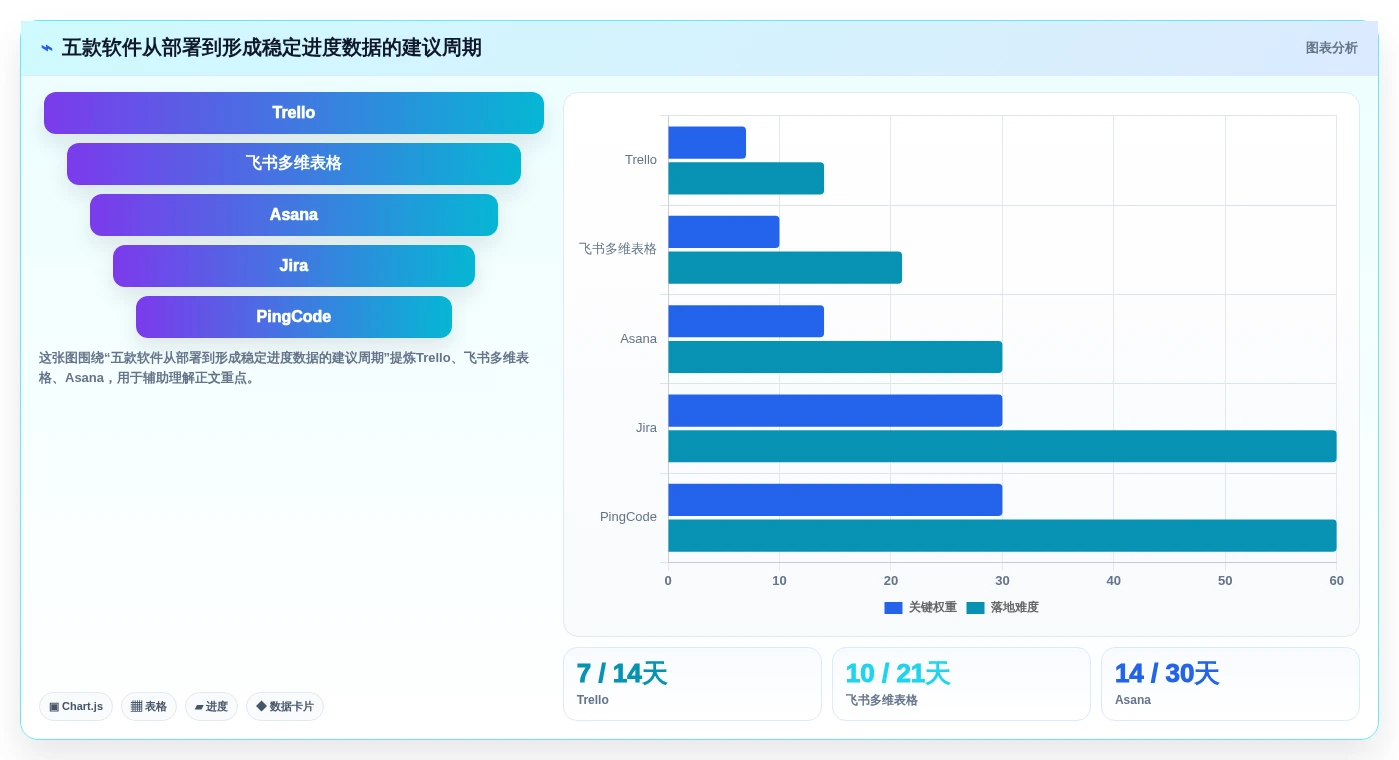The image size is (1399, 760).
Task: Click the chart title 五款软件从部署到形成稳定进度数据的建议周期
Action: [x=271, y=48]
